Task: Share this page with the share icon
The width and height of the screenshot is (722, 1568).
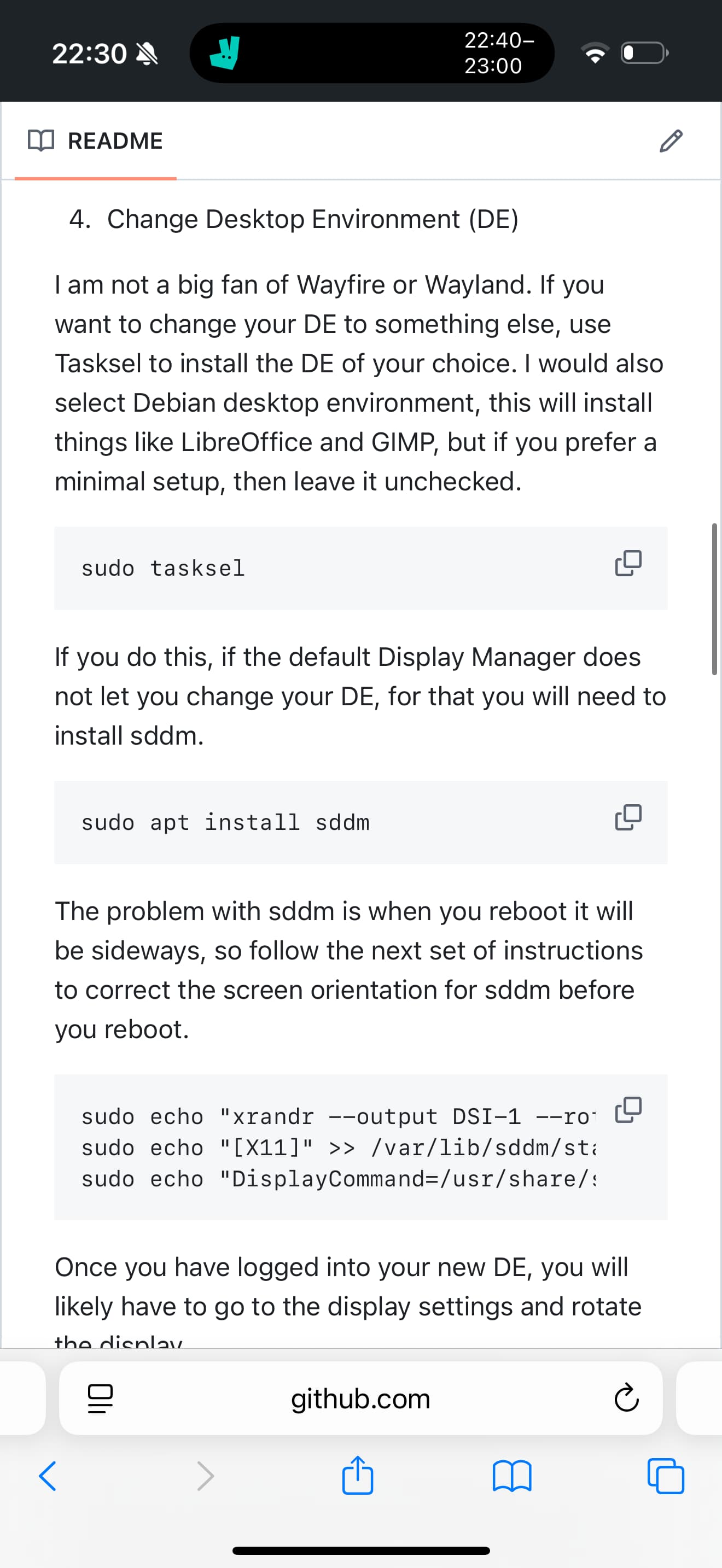Action: 358,1476
